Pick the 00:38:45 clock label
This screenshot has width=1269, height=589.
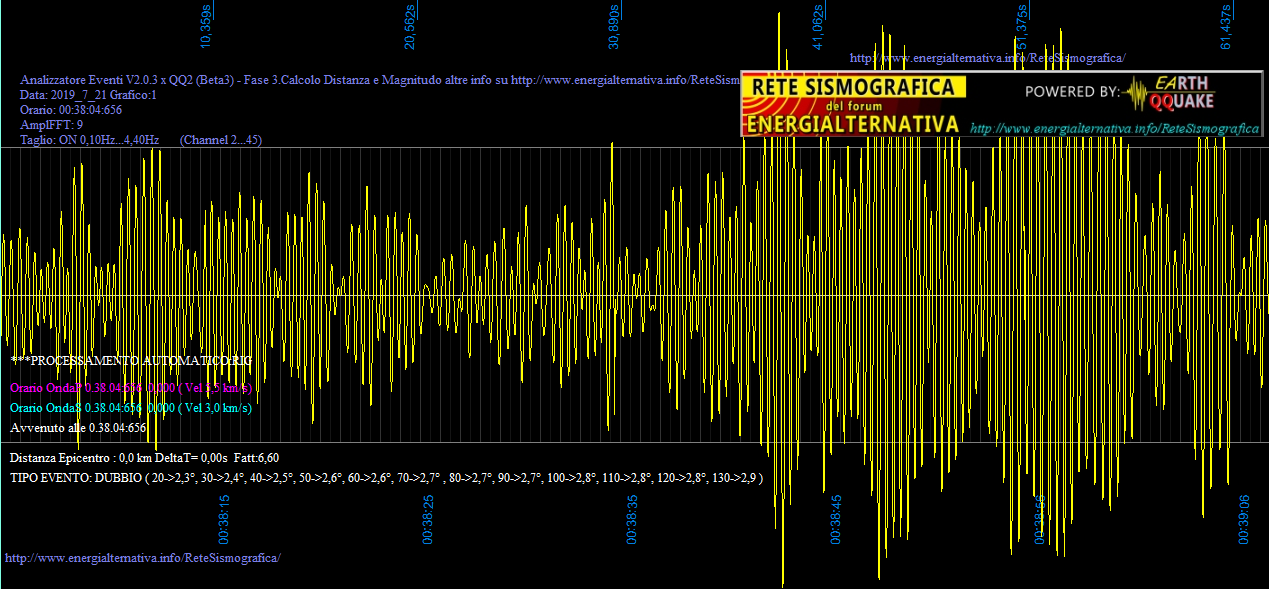(x=836, y=519)
